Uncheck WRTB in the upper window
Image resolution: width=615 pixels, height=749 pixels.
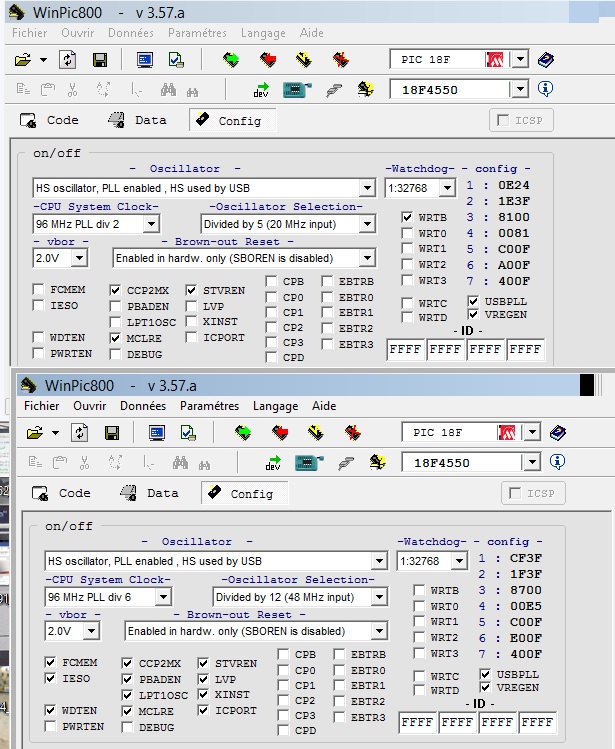pyautogui.click(x=407, y=217)
